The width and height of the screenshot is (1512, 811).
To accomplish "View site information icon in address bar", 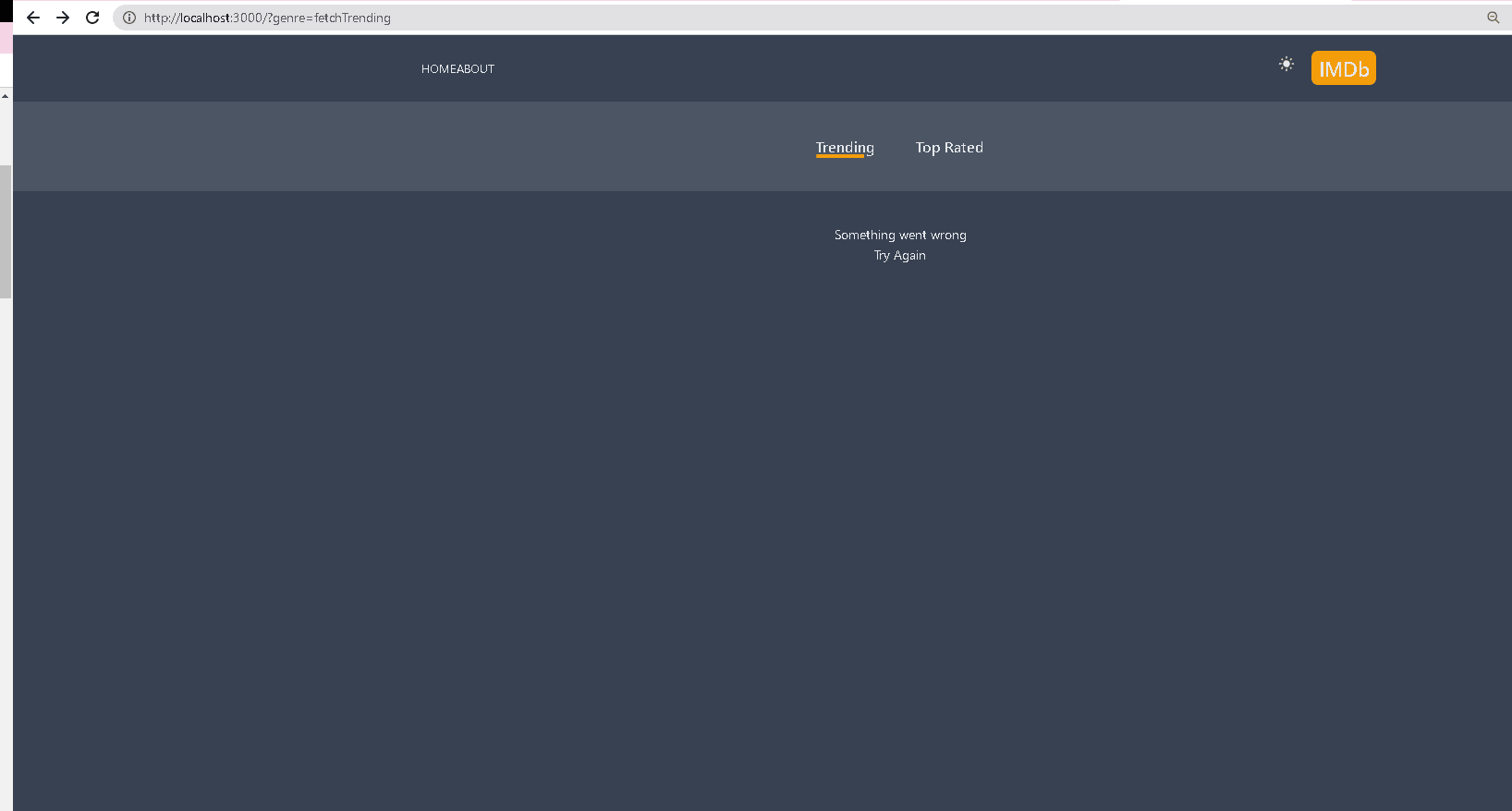I will coord(129,18).
